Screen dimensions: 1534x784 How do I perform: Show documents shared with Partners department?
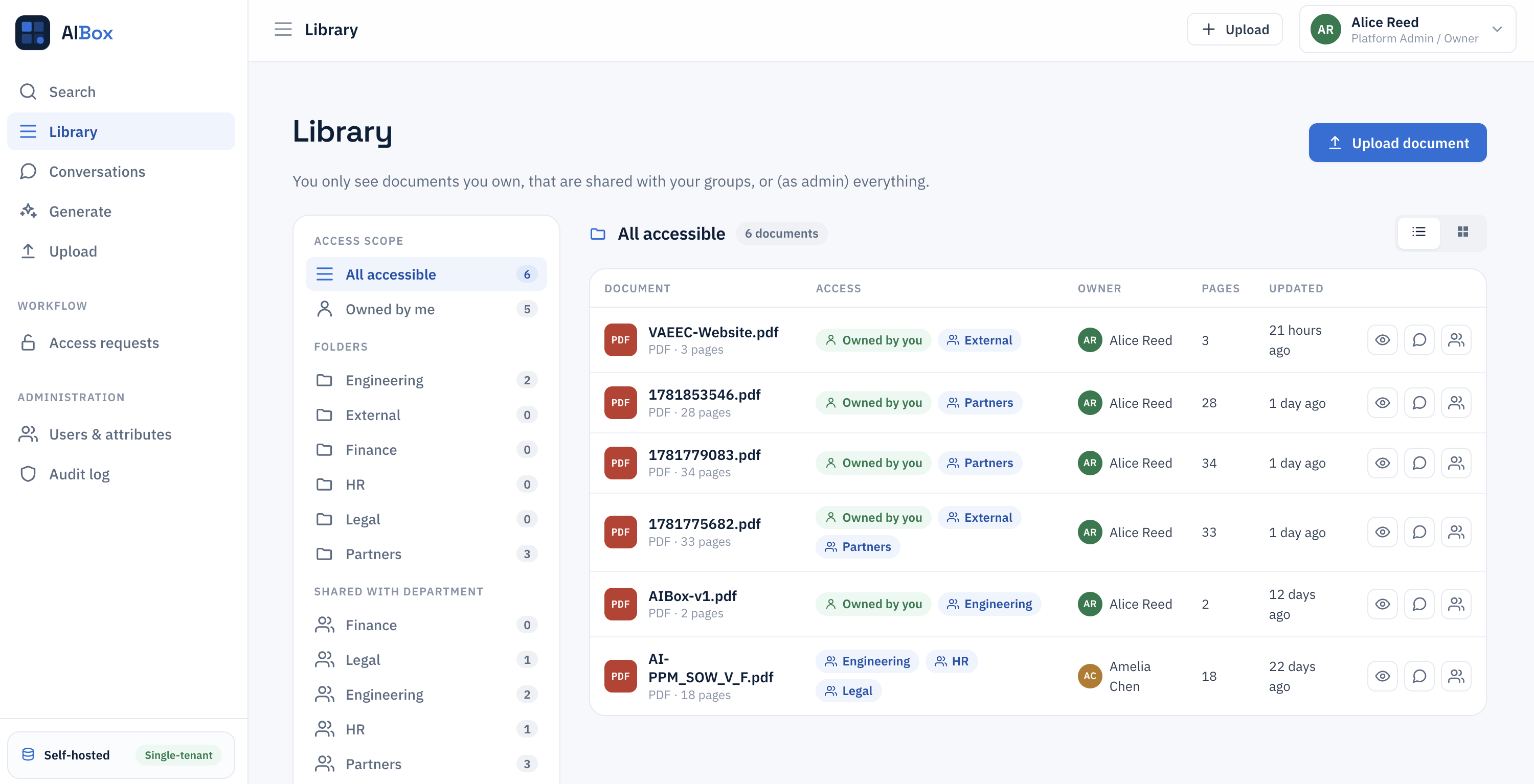426,765
